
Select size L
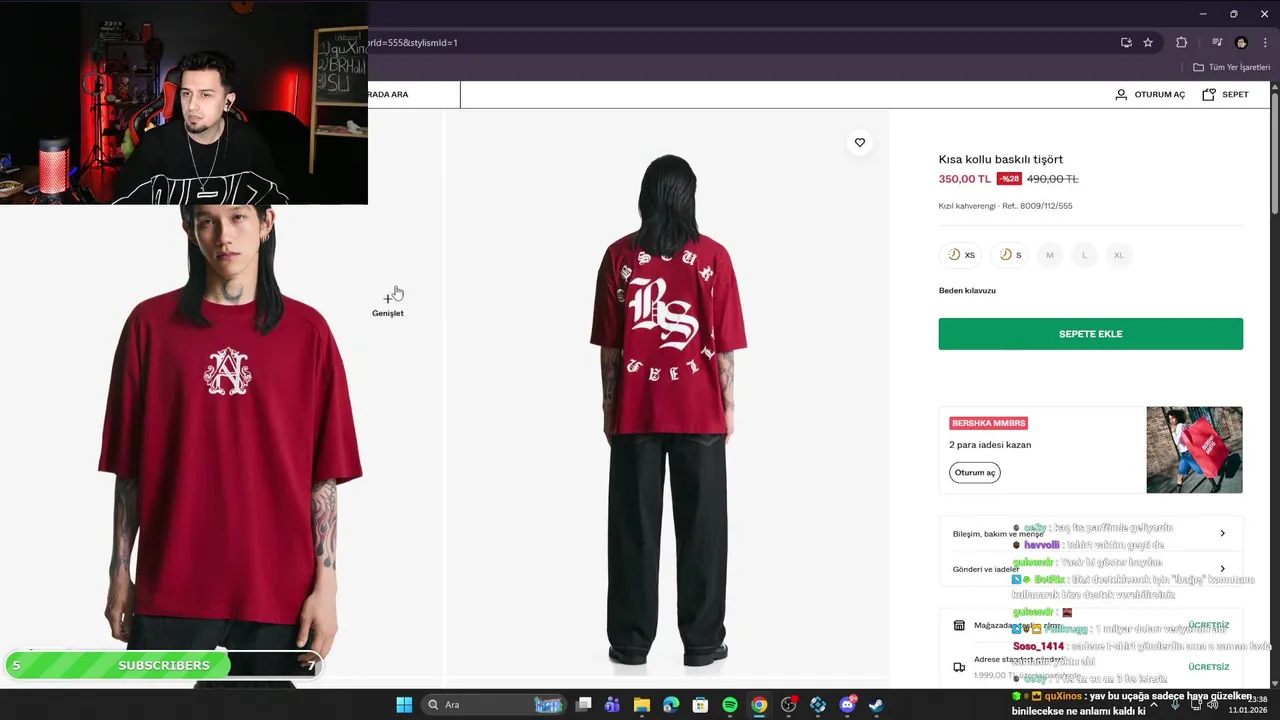[x=1084, y=255]
